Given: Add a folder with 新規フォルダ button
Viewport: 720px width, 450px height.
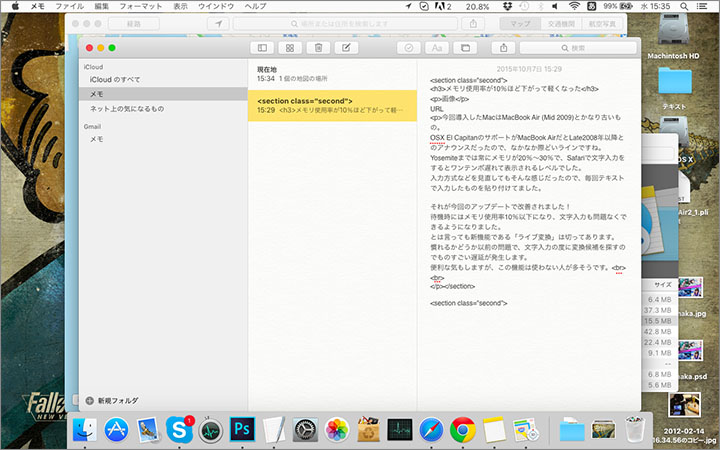Looking at the screenshot, I should 112,400.
